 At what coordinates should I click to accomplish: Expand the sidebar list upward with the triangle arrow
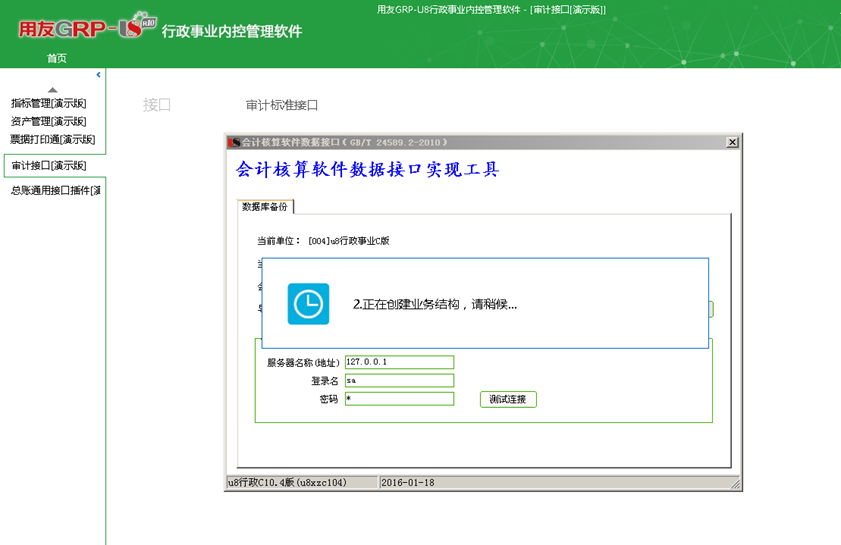click(53, 90)
